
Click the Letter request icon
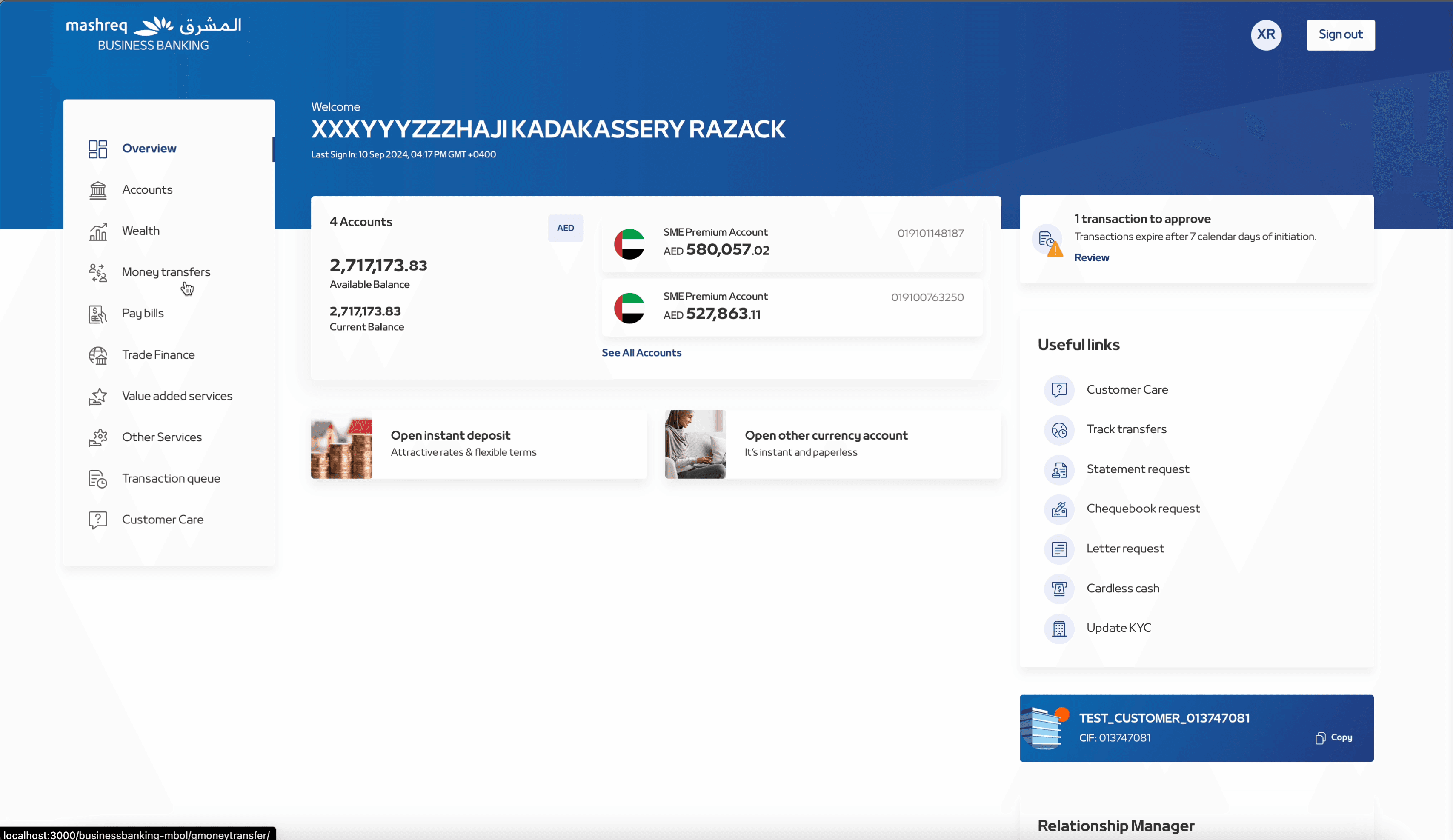coord(1059,549)
